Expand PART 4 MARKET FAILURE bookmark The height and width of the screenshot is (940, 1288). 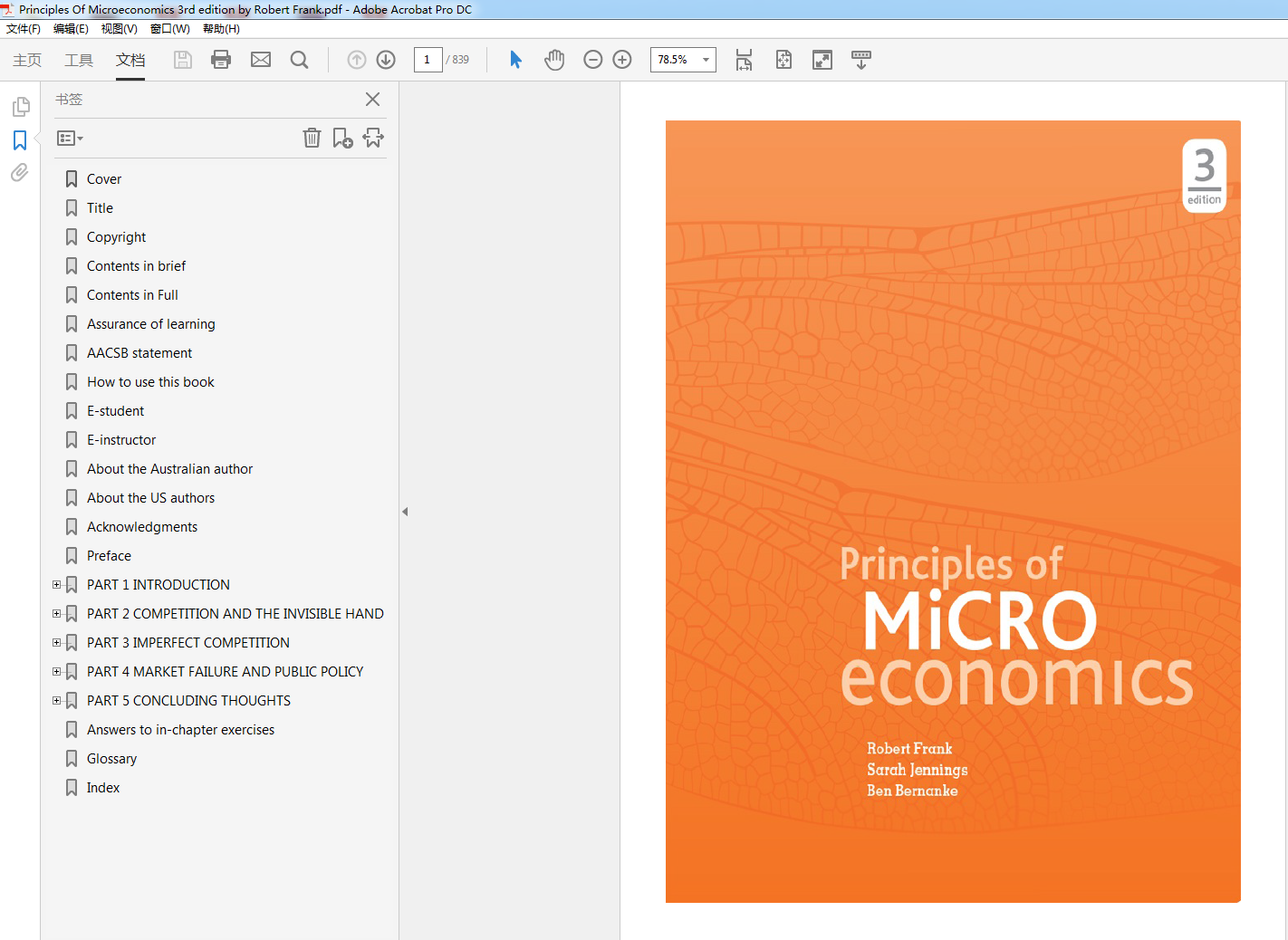point(57,672)
